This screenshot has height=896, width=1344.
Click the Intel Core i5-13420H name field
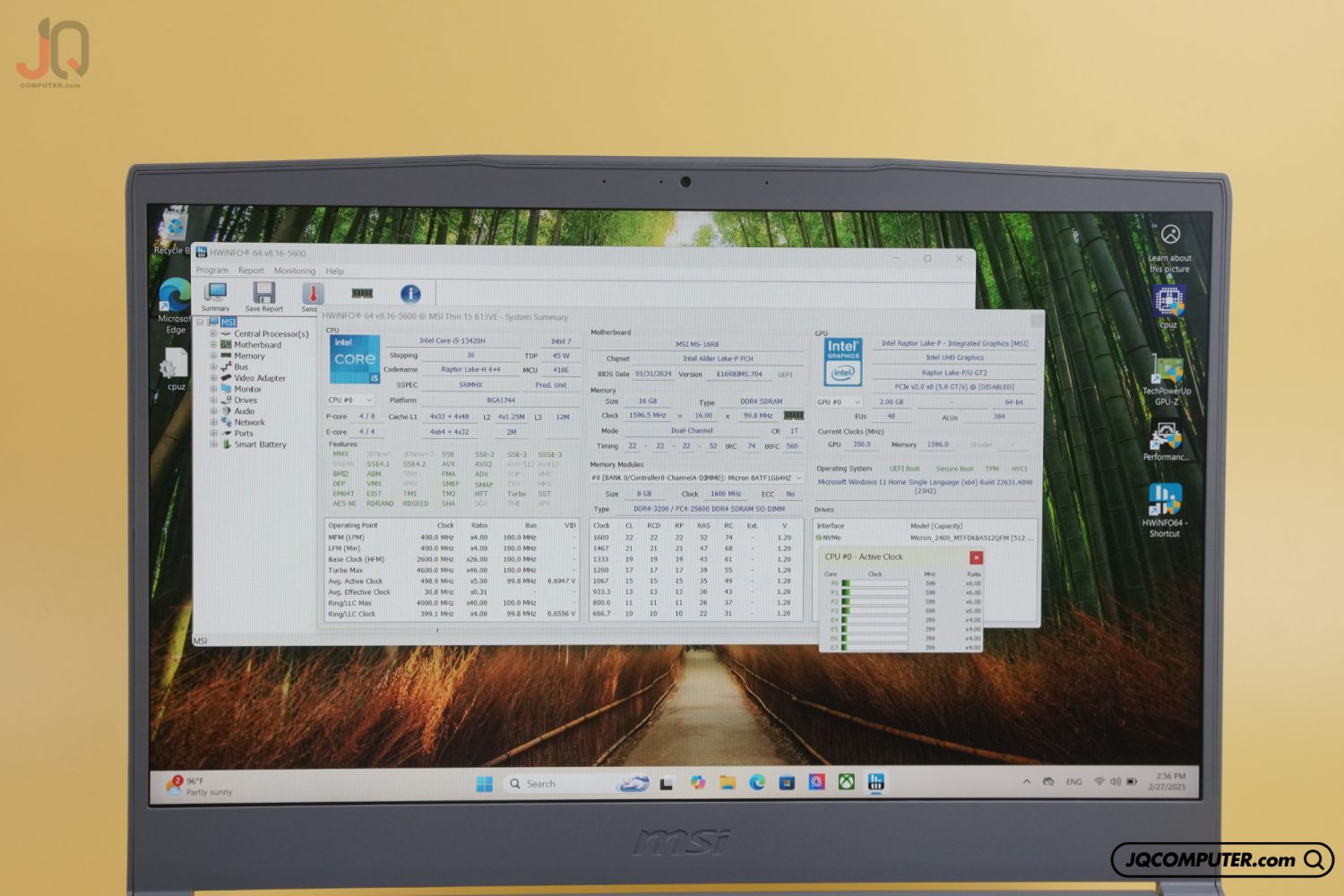(x=452, y=340)
